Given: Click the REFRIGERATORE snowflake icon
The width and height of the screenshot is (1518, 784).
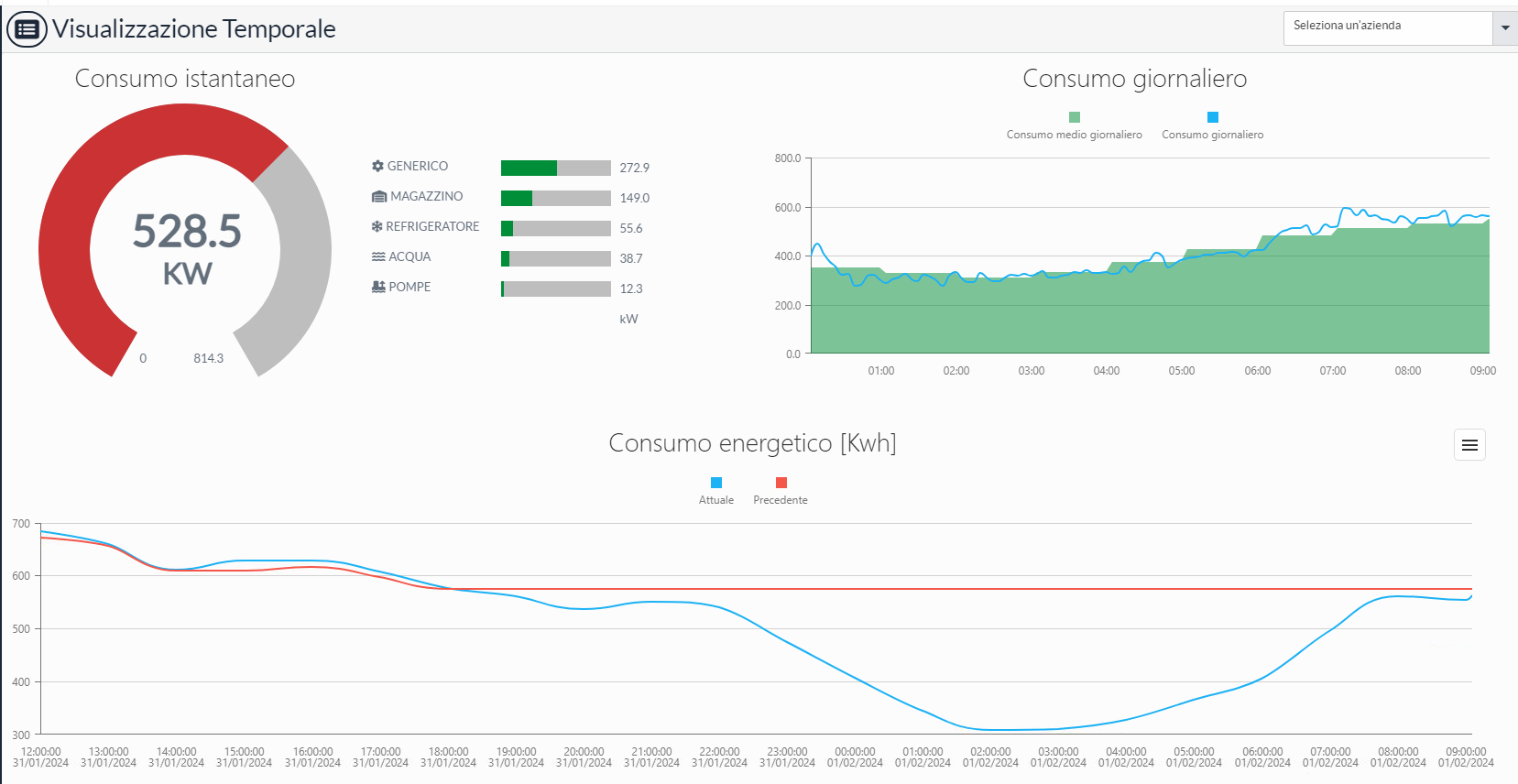Looking at the screenshot, I should (377, 226).
